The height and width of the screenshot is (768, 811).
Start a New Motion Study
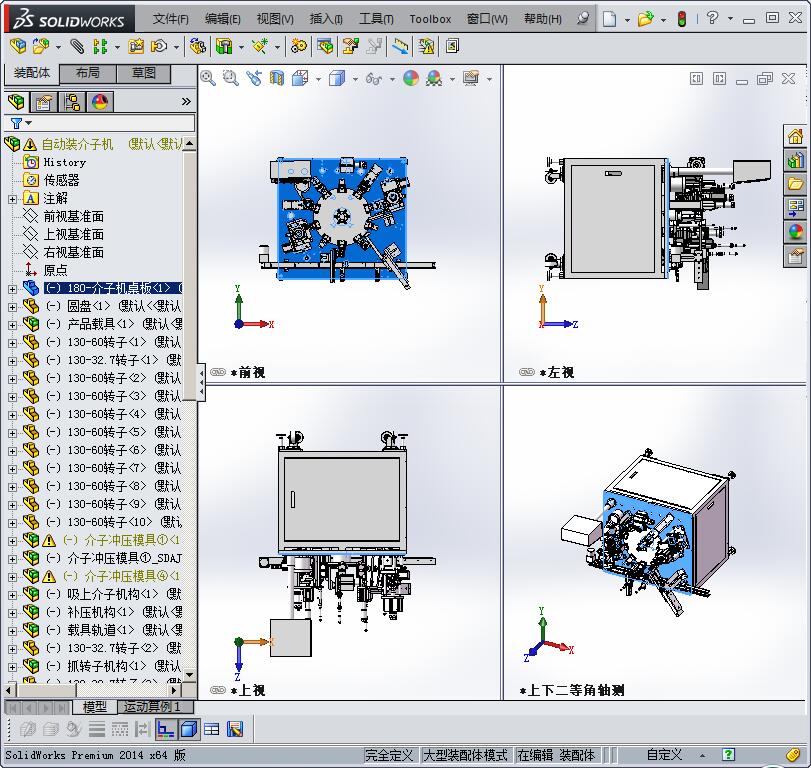click(298, 47)
